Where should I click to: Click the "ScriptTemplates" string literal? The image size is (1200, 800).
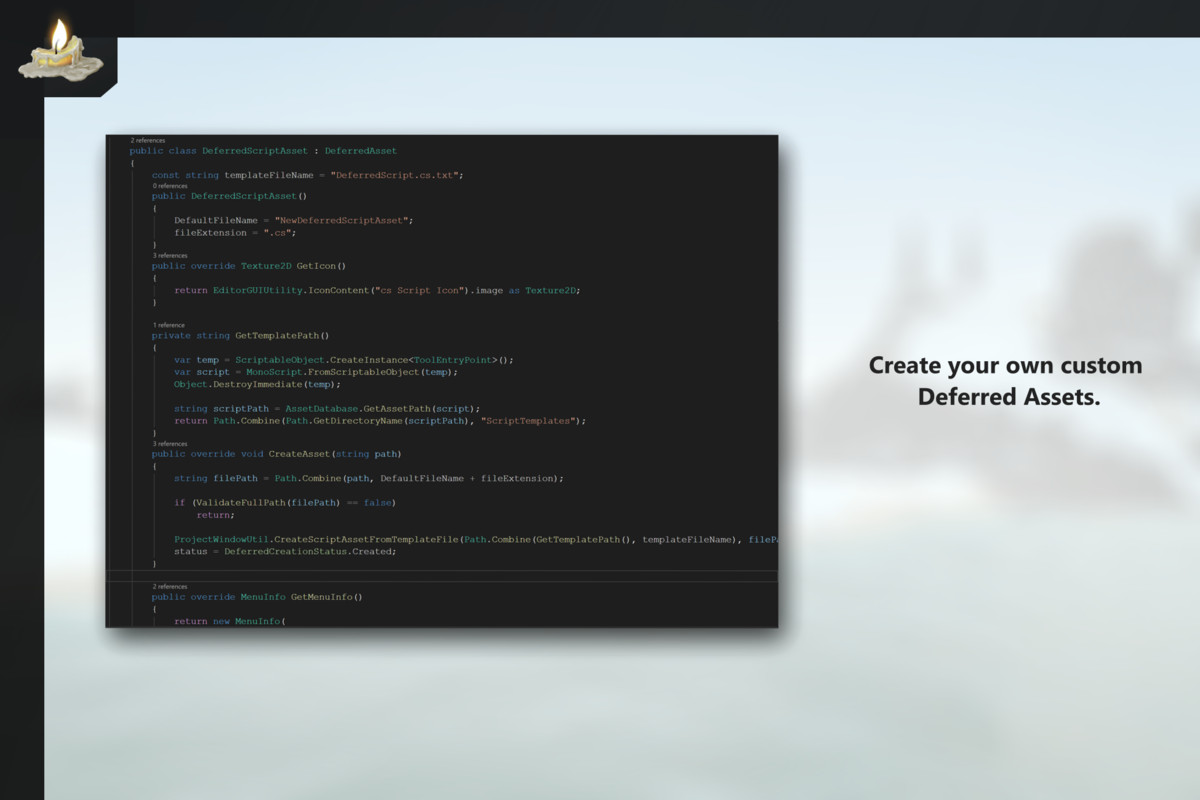click(x=527, y=421)
